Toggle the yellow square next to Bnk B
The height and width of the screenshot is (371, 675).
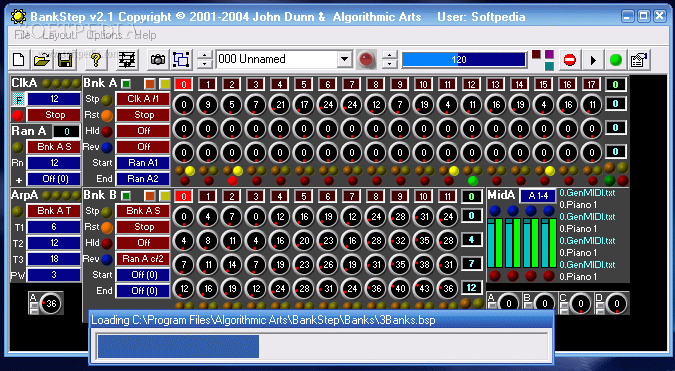click(164, 196)
